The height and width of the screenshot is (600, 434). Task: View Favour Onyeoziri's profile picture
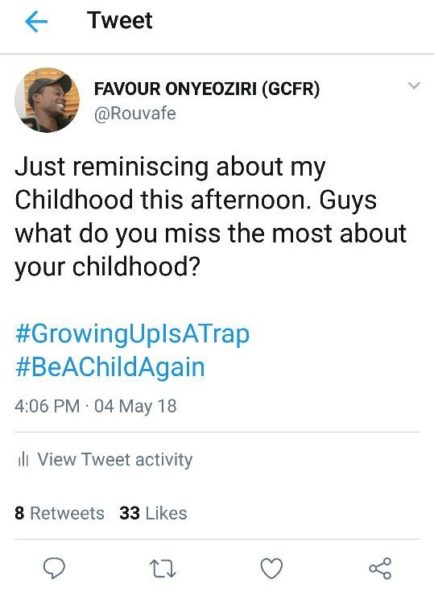(x=47, y=100)
